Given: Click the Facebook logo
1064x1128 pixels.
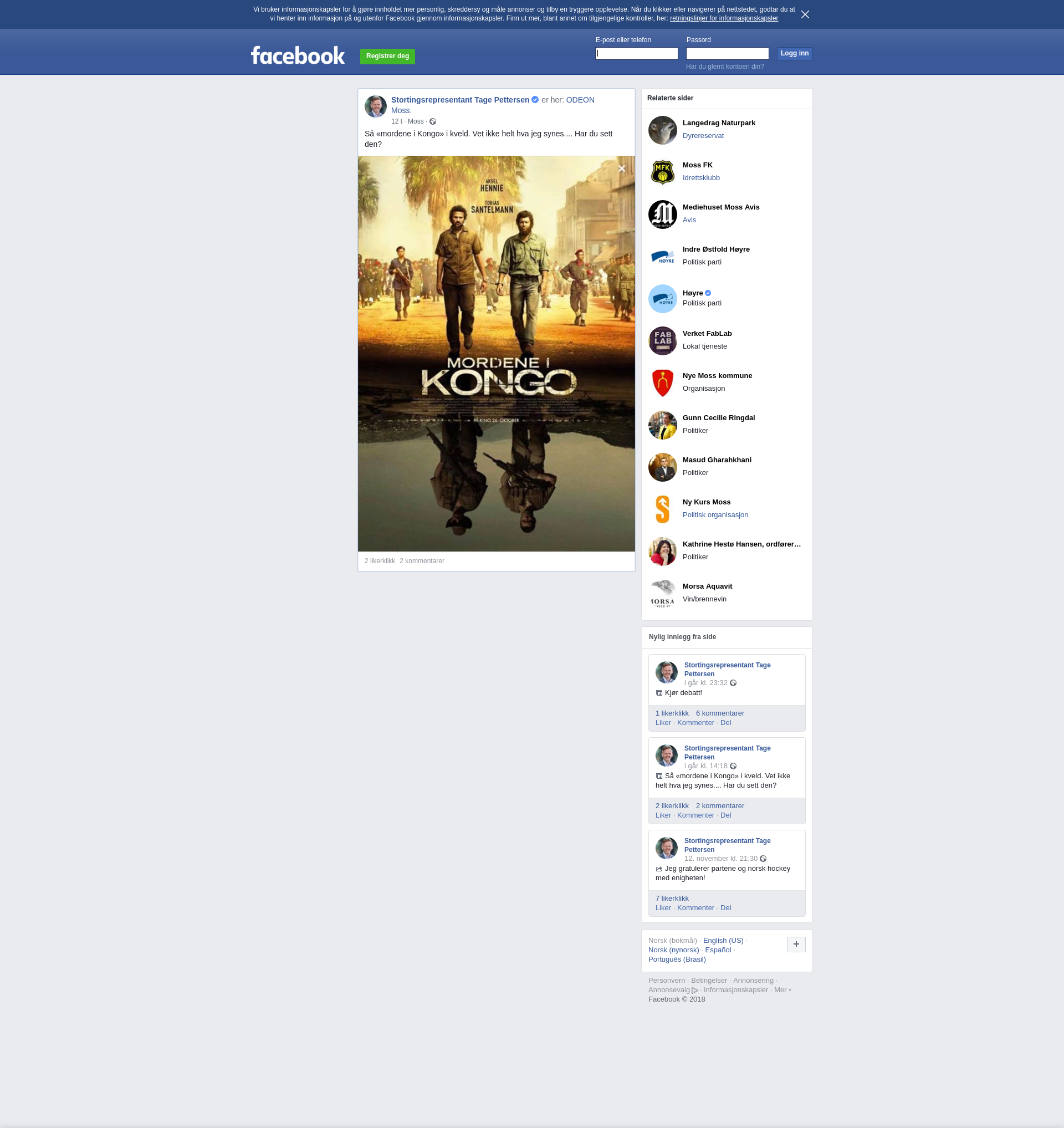Looking at the screenshot, I should 298,55.
